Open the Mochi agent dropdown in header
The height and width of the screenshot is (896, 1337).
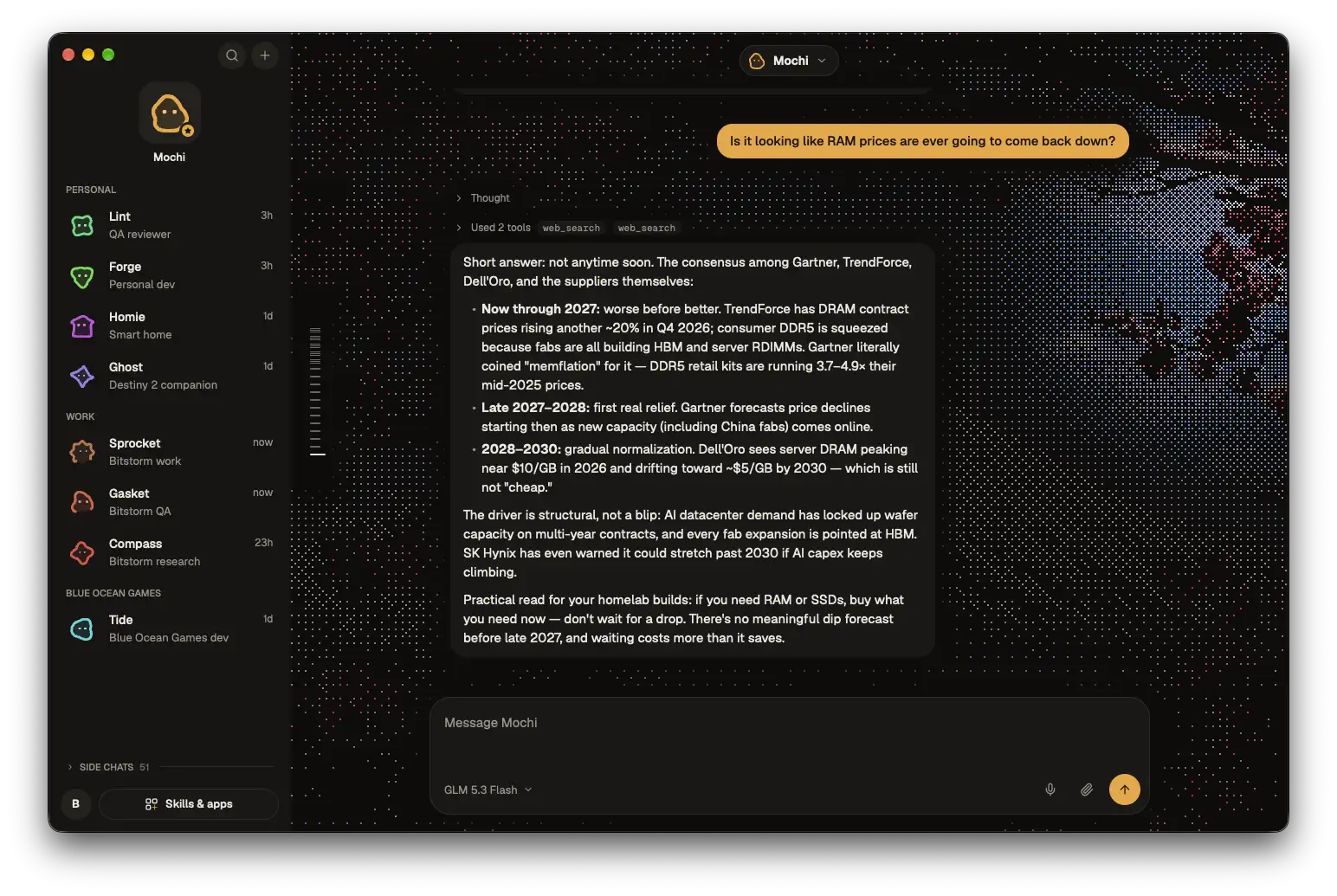[789, 61]
